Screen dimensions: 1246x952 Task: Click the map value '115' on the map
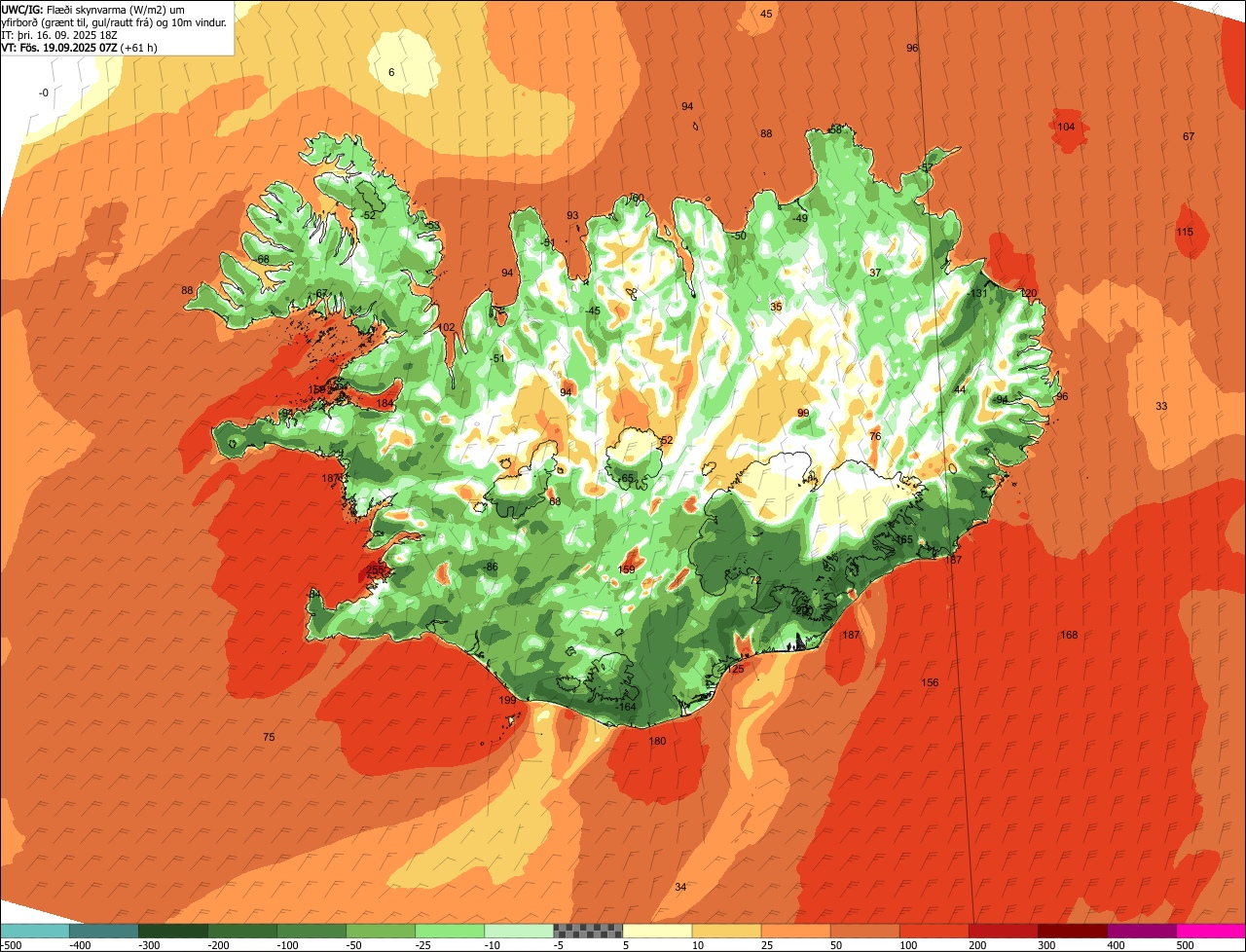coord(1185,232)
